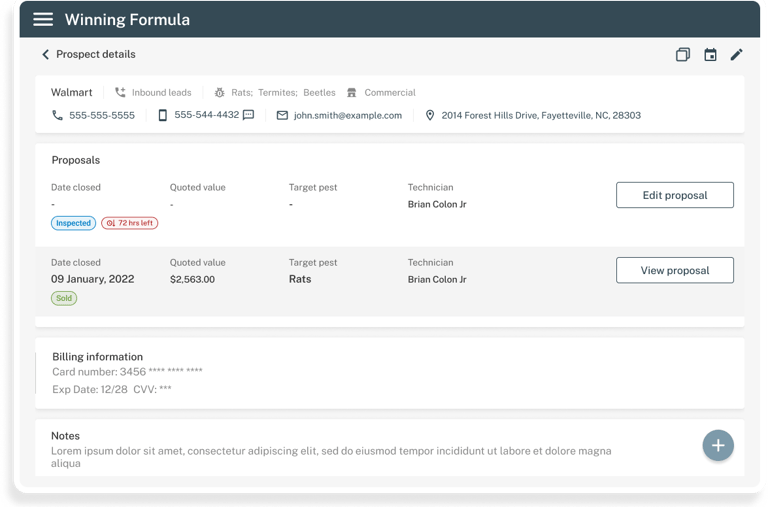
Task: Open the View proposal button
Action: pyautogui.click(x=674, y=270)
